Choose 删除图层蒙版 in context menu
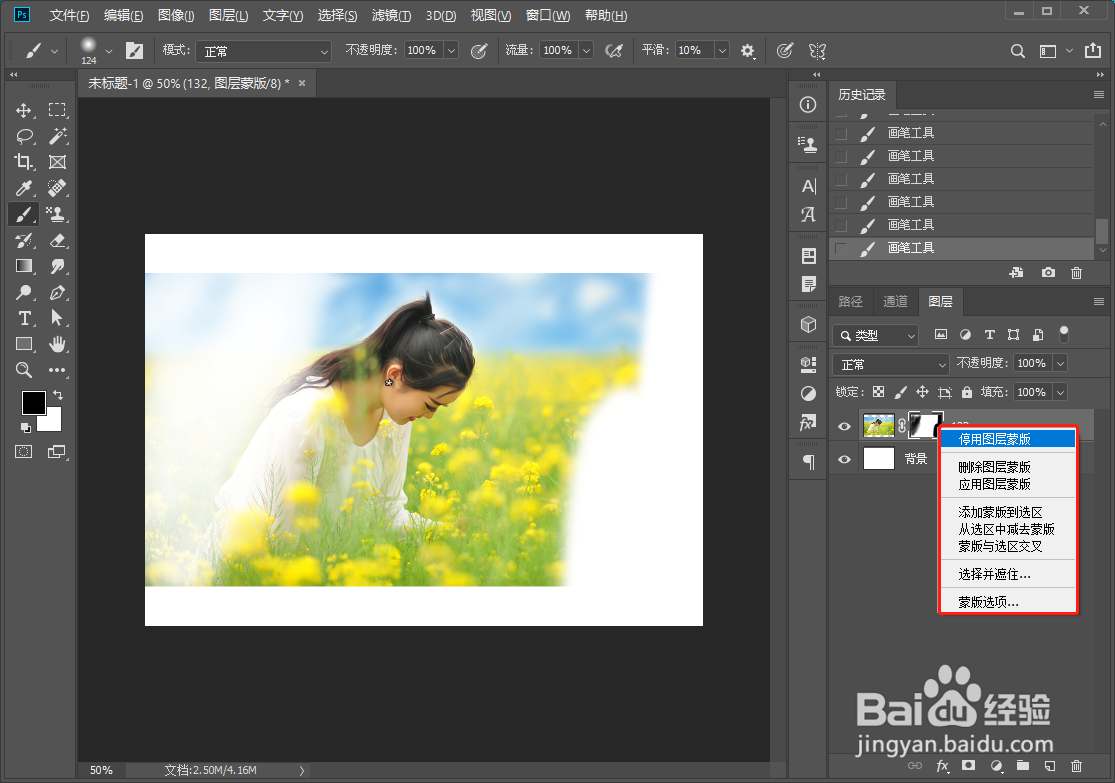 (x=1007, y=467)
